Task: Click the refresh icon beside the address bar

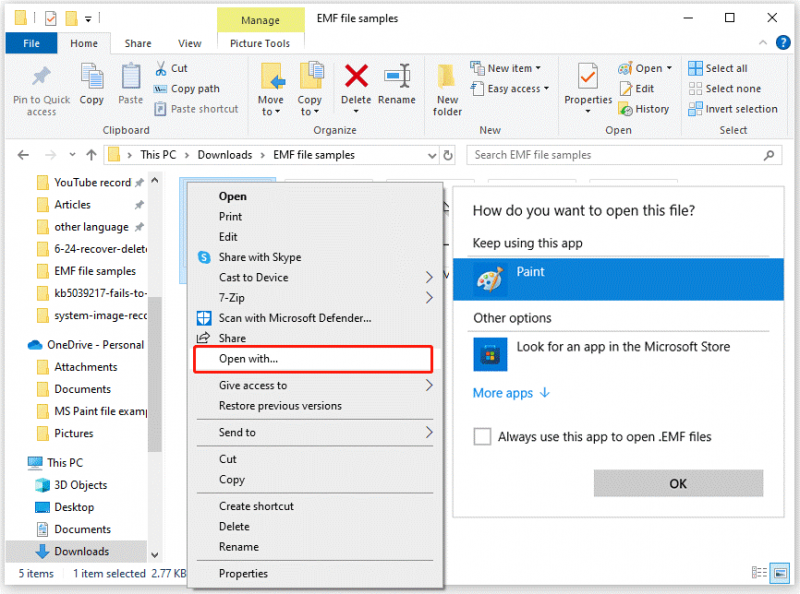Action: click(448, 155)
